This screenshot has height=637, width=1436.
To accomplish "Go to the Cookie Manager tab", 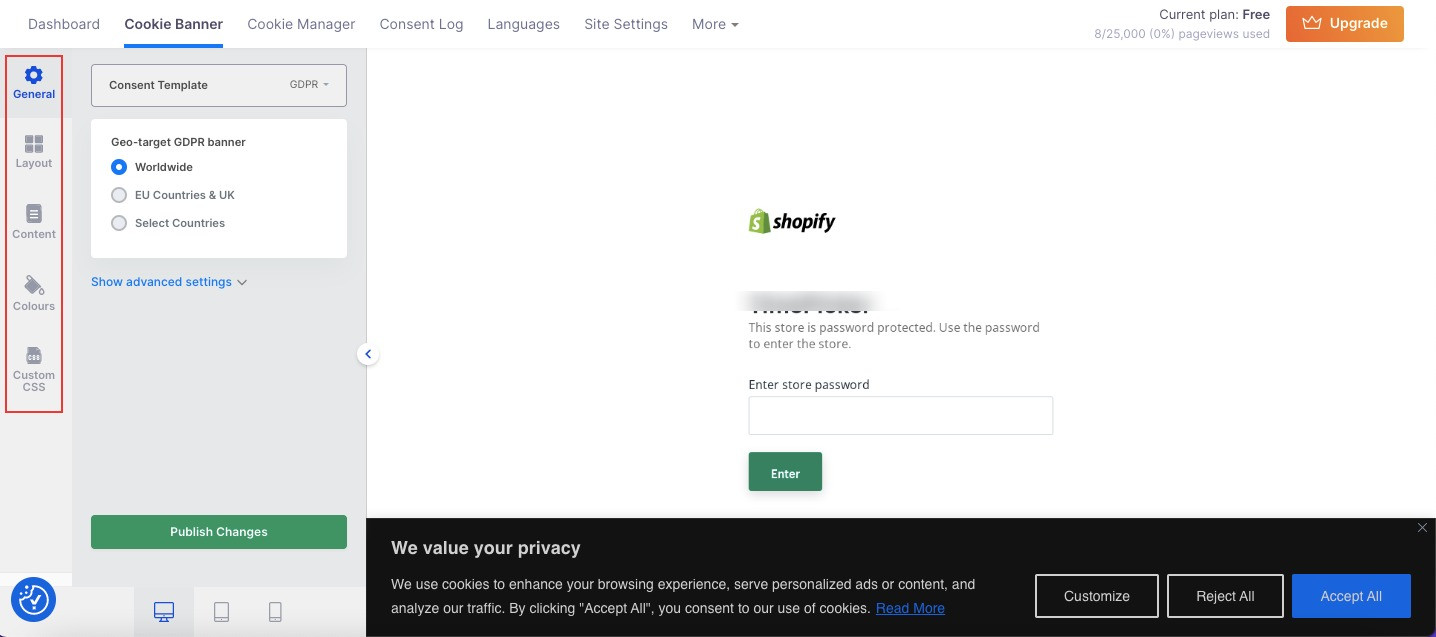I will click(x=301, y=24).
